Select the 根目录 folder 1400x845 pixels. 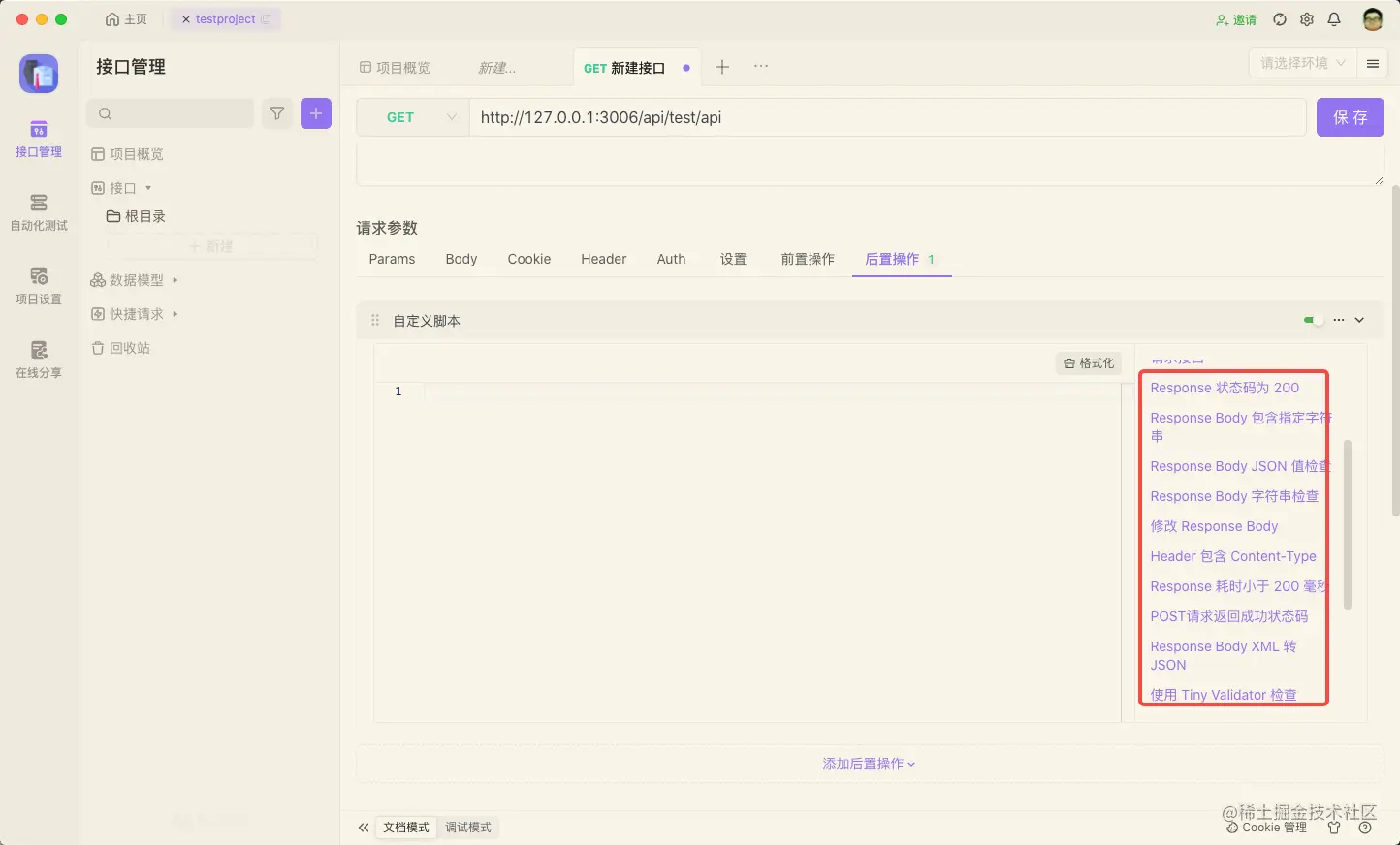(136, 216)
